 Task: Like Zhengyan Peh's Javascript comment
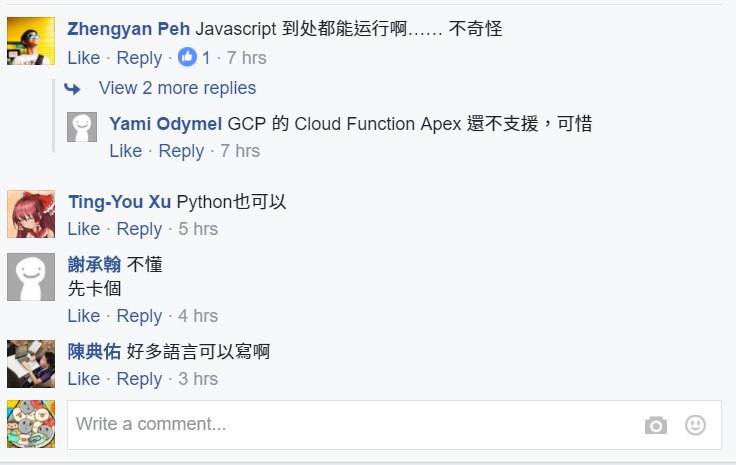tap(84, 58)
